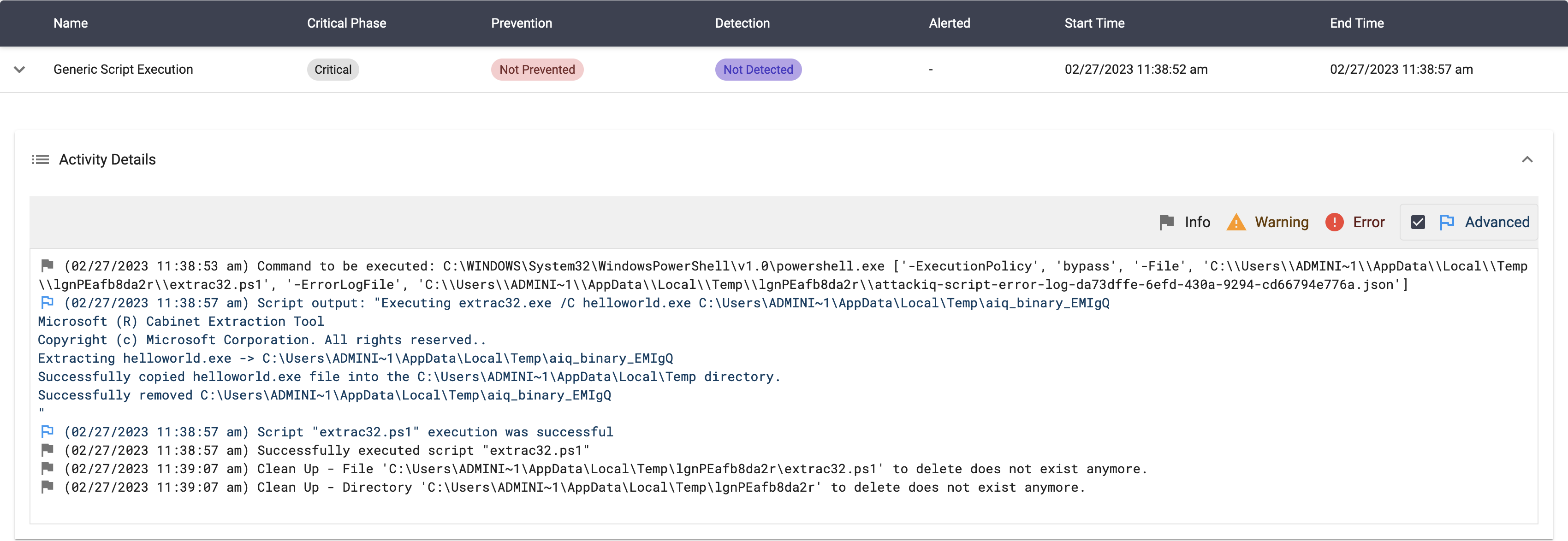Click flag beside 'Clean Up - Directory' log
1568x541 pixels.
(47, 487)
